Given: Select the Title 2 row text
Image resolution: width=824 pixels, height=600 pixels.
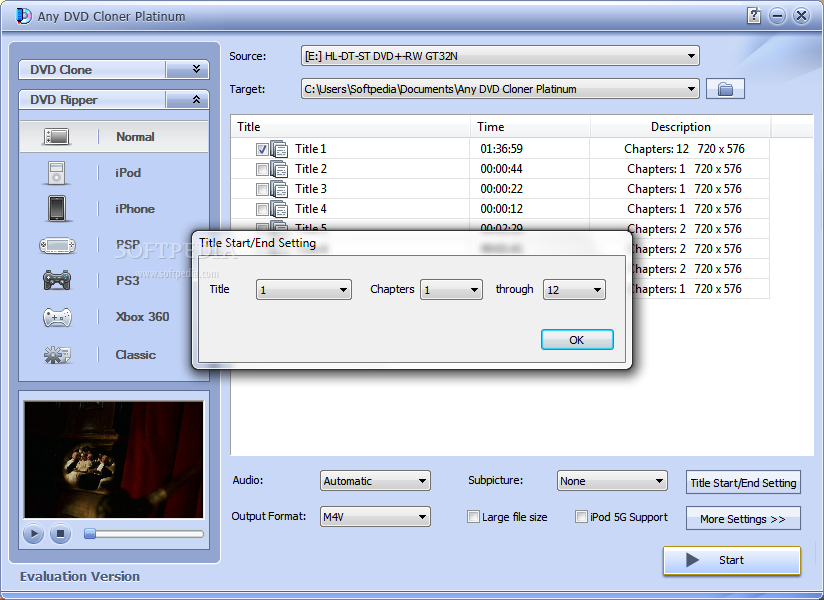Looking at the screenshot, I should pyautogui.click(x=311, y=169).
